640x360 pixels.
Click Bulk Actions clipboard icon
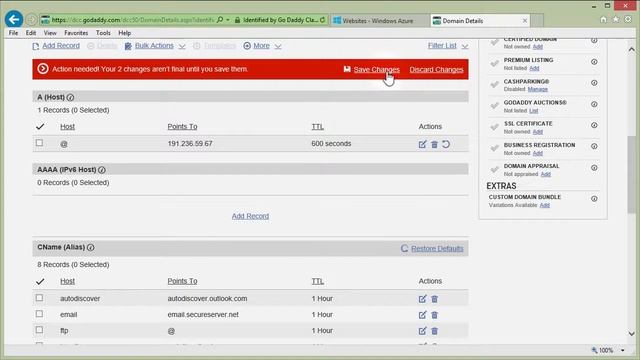128,46
